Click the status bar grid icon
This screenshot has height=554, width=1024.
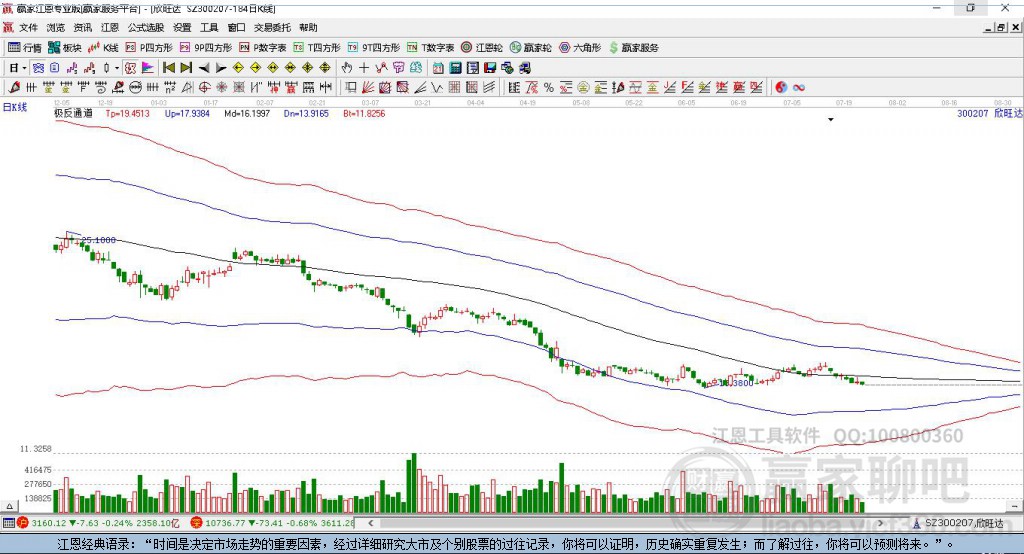(x=8, y=523)
